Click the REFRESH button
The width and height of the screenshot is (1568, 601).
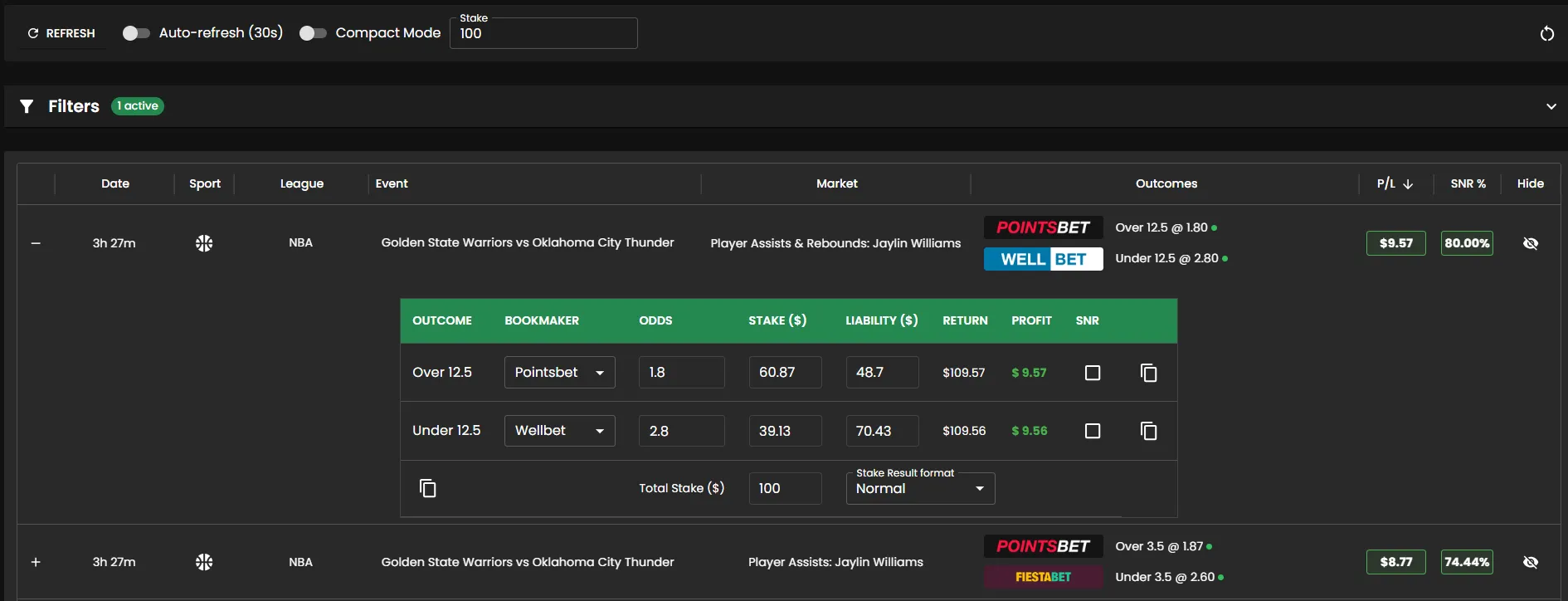(62, 33)
